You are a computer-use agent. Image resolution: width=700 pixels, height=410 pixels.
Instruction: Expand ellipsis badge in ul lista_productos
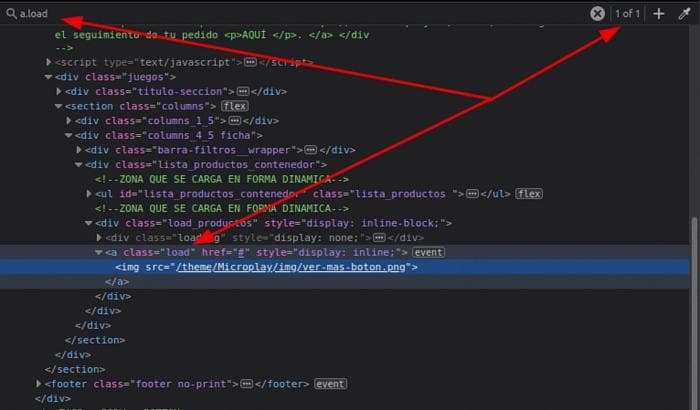click(472, 194)
